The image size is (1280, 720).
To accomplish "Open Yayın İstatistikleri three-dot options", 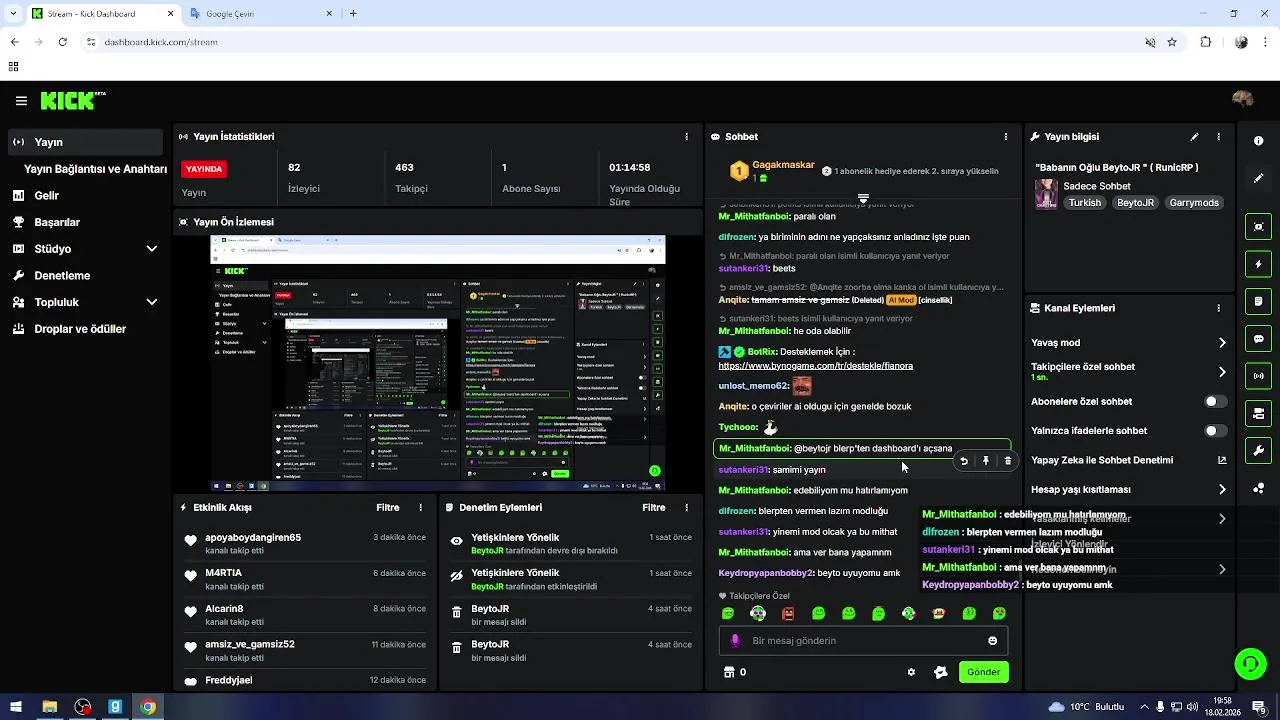I will 686,136.
